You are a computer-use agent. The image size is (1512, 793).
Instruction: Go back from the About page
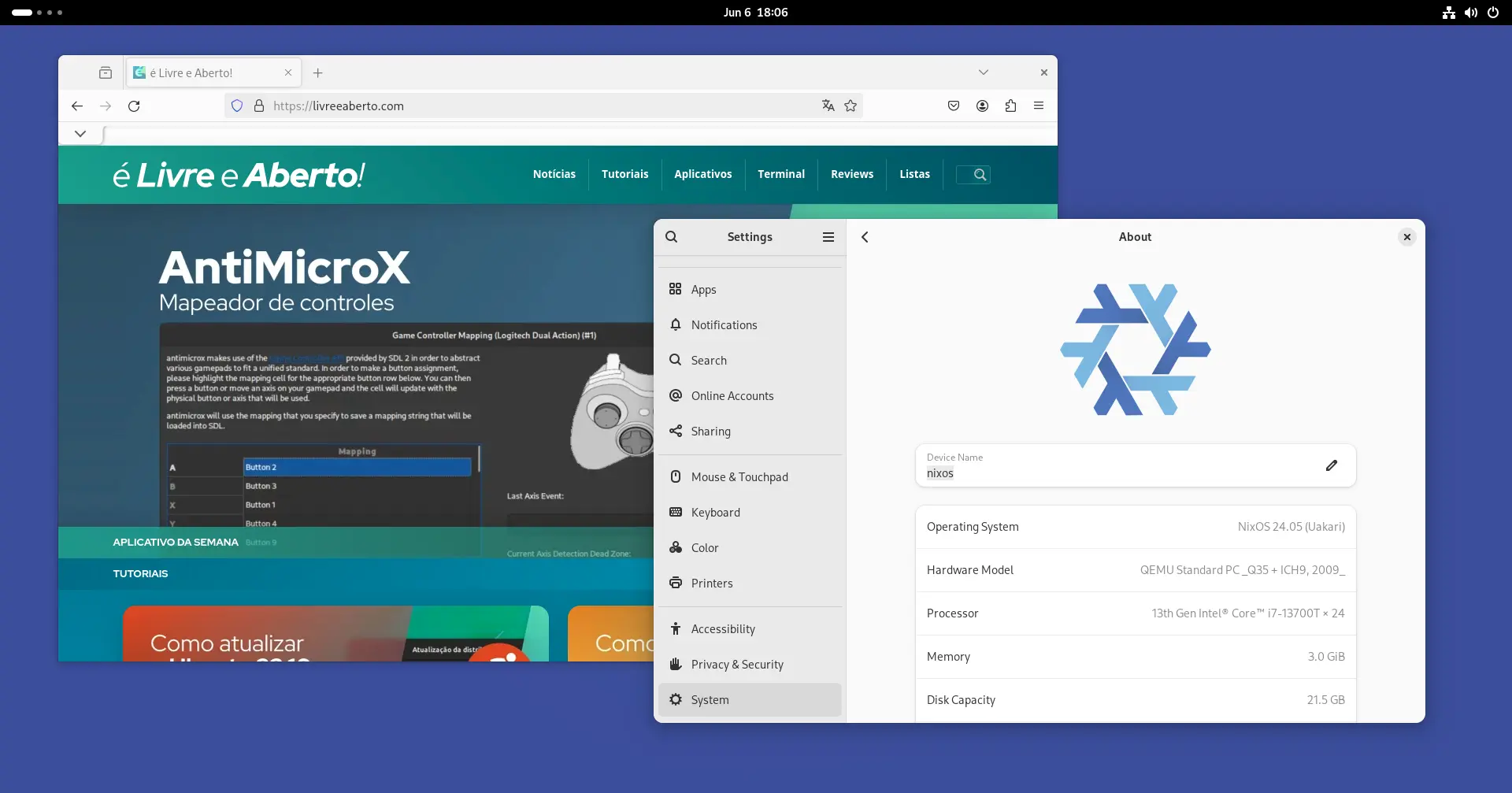[x=865, y=237]
